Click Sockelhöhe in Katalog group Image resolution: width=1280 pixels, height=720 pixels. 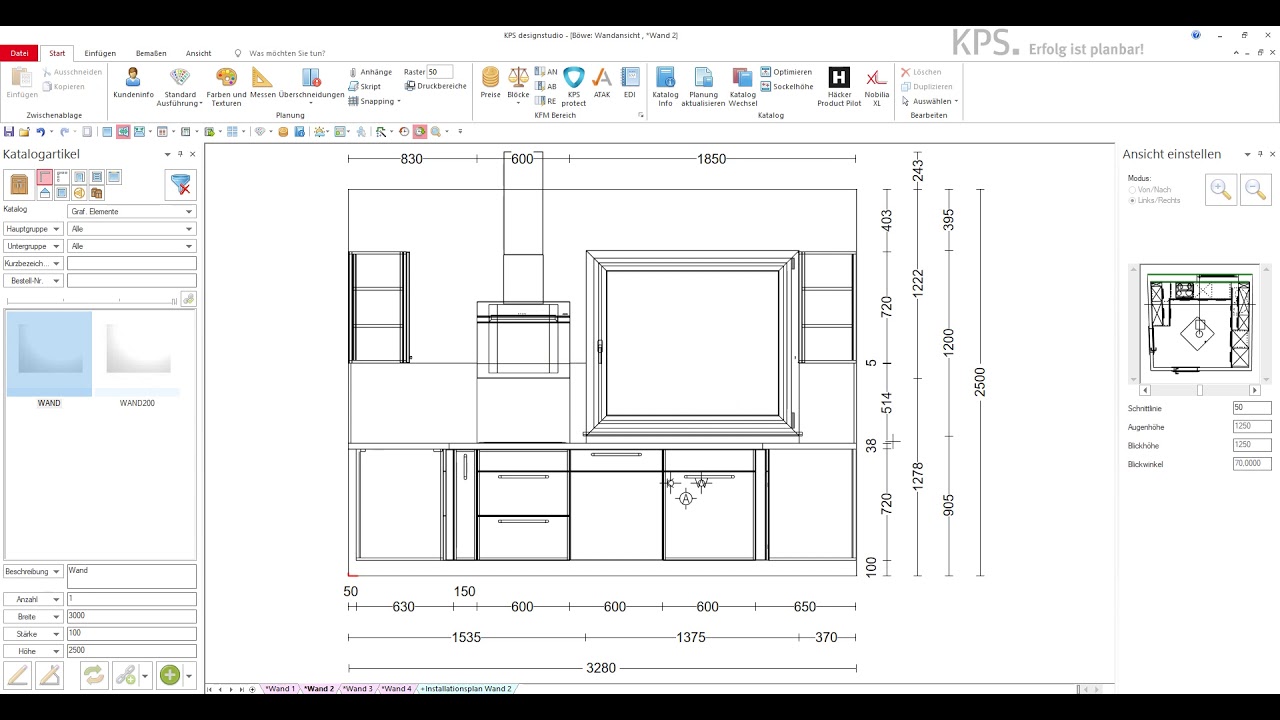coord(786,86)
